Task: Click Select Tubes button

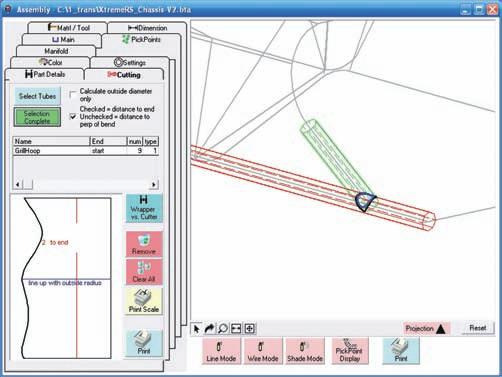Action: (x=37, y=96)
